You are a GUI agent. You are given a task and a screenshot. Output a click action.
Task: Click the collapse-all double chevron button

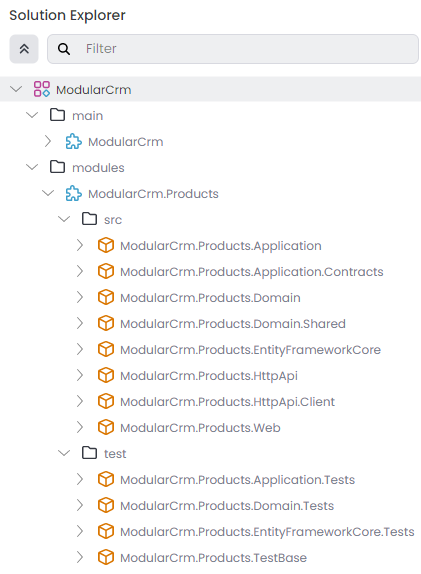(24, 49)
